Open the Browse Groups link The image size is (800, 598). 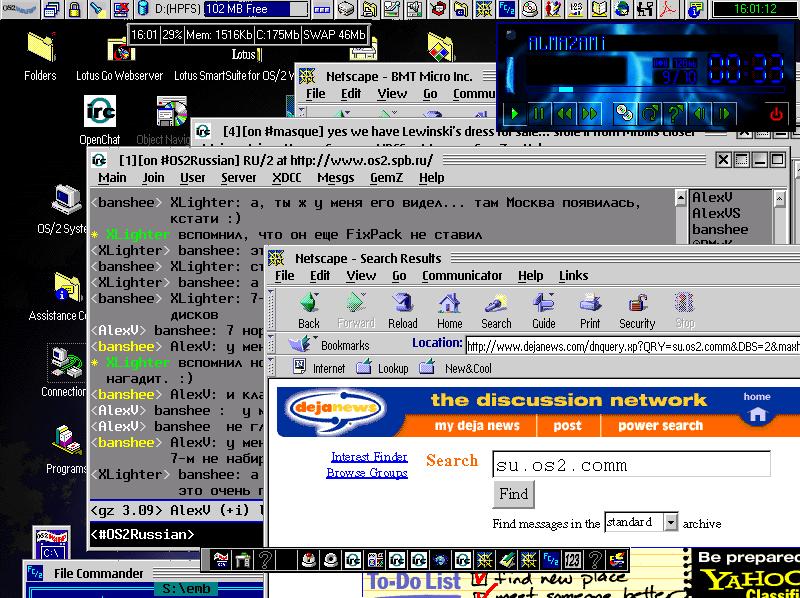[x=367, y=473]
